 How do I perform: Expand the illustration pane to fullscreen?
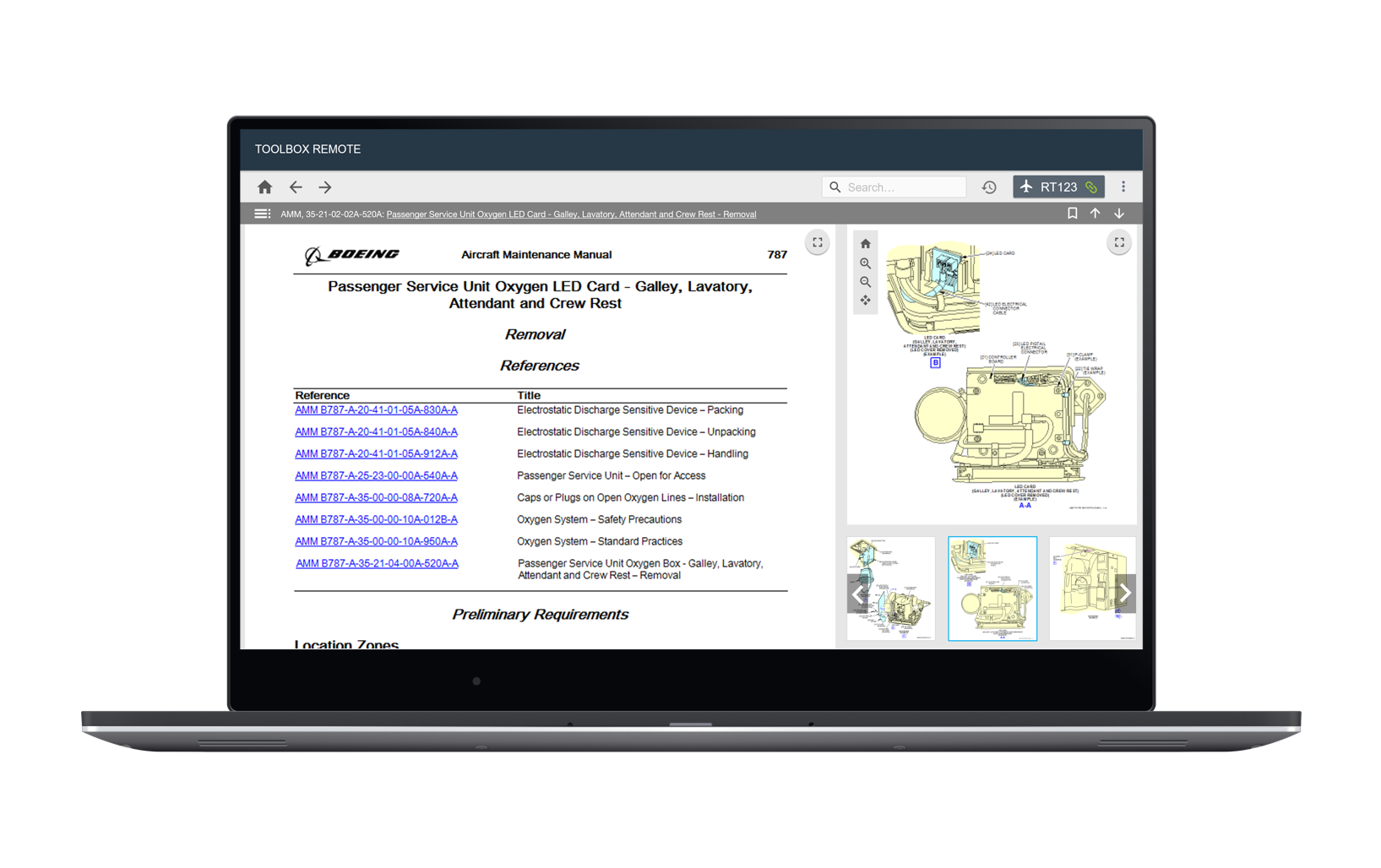1119,242
